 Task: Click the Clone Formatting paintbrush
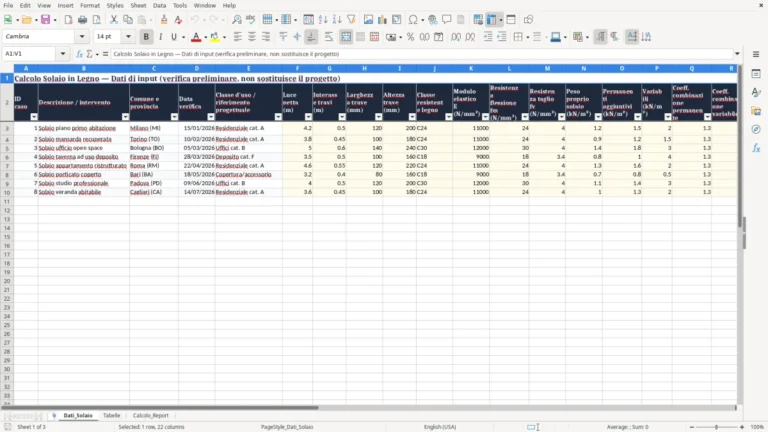164,20
